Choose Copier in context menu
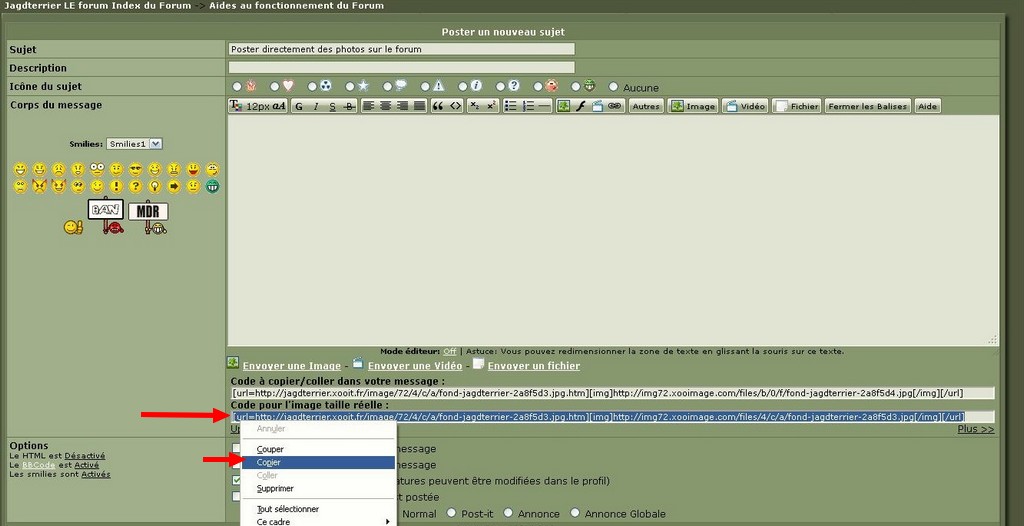The width and height of the screenshot is (1024, 526). (319, 462)
